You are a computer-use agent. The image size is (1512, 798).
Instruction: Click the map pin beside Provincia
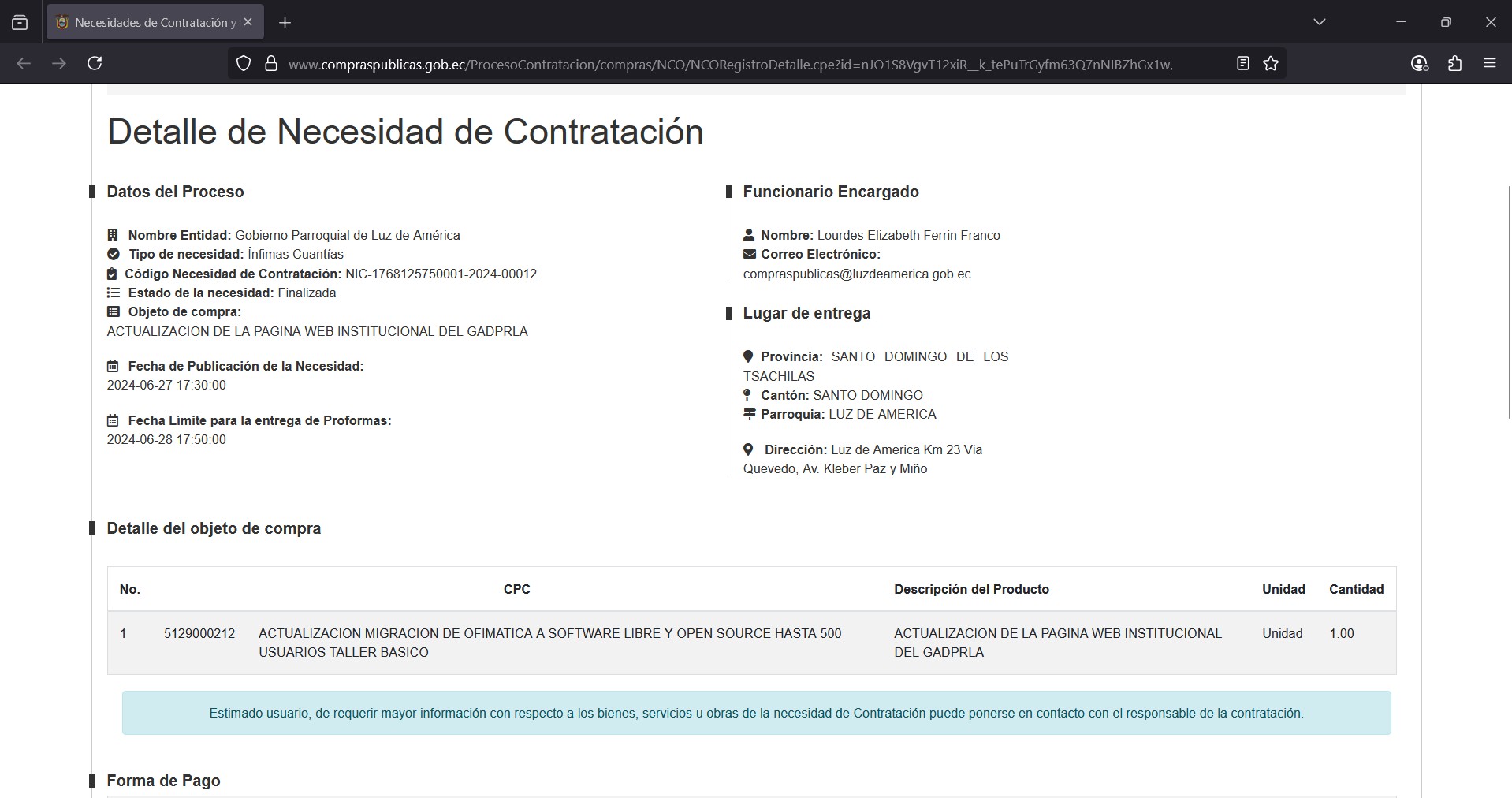748,356
